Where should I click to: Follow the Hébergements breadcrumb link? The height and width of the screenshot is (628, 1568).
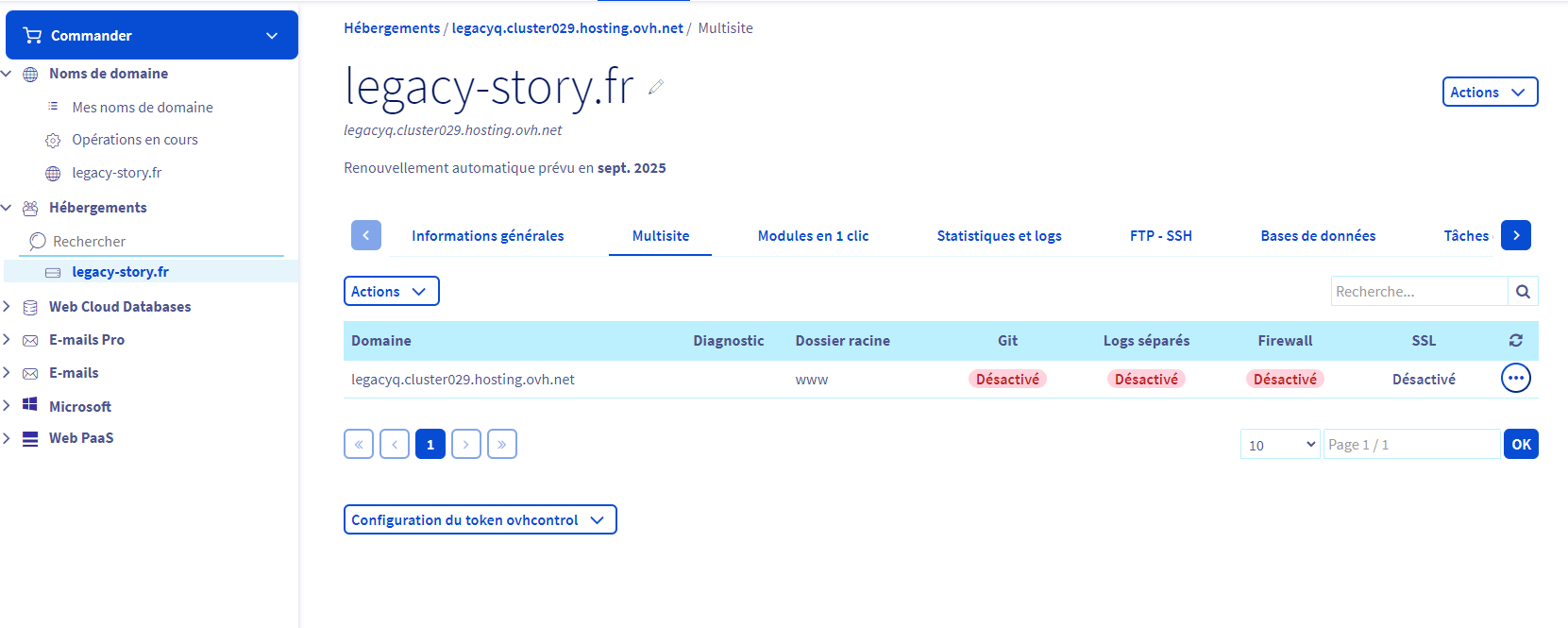[x=392, y=28]
